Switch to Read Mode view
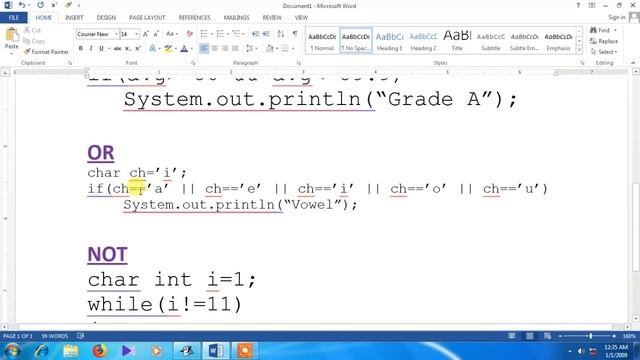The height and width of the screenshot is (360, 640). point(511,336)
